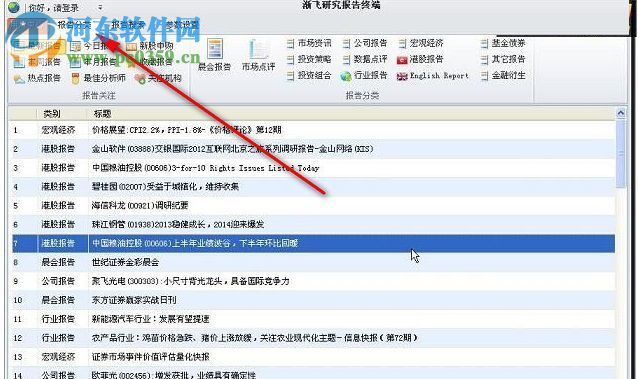Choose the 投资组合 category
The height and width of the screenshot is (379, 638).
point(309,76)
